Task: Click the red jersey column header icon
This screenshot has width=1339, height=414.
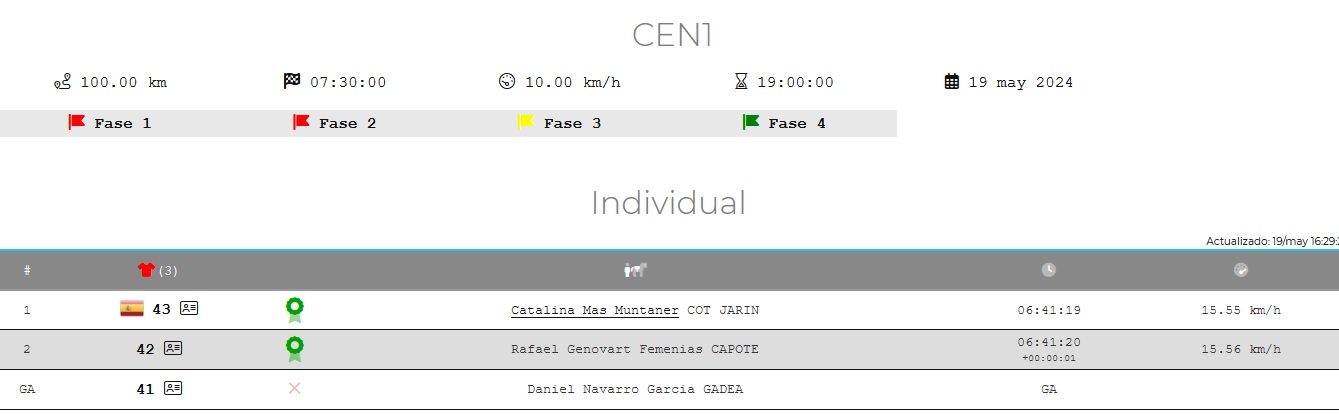Action: pos(146,270)
